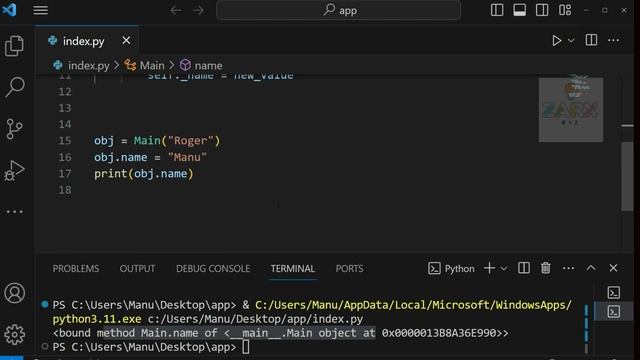640x360 pixels.
Task: Close the terminal panel
Action: [613, 268]
